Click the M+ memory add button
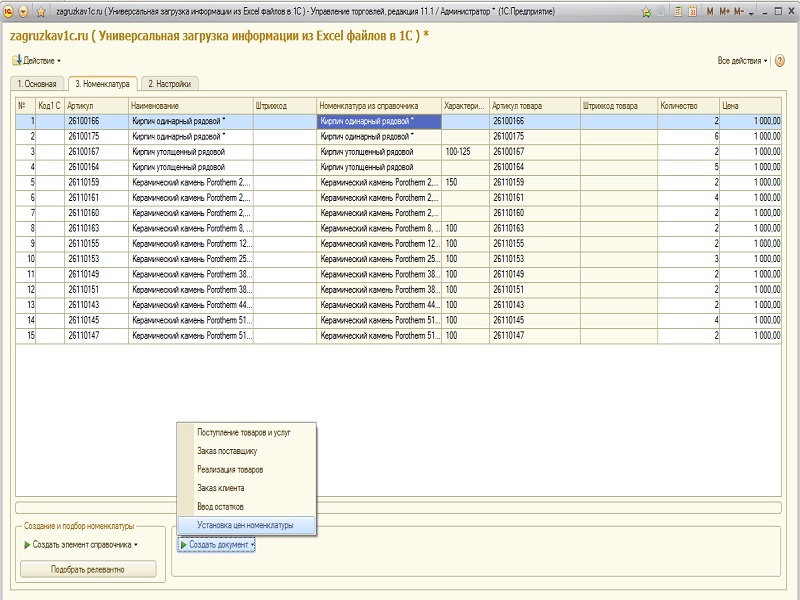The image size is (800, 600). tap(724, 12)
